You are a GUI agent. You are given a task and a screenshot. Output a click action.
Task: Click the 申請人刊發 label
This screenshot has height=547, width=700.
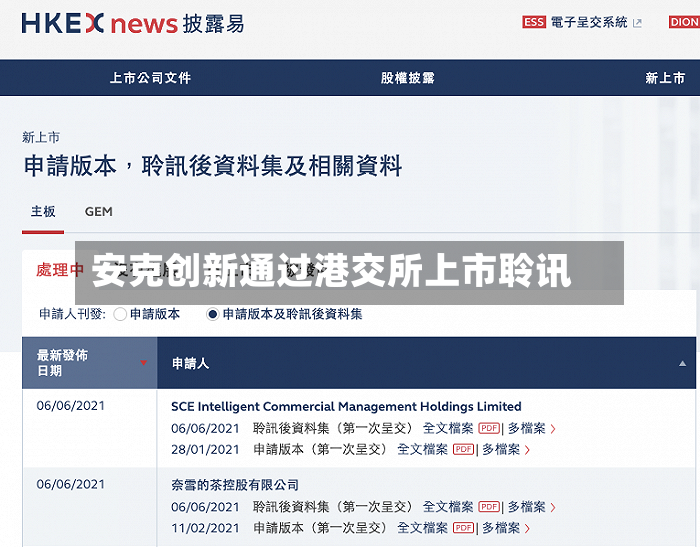[72, 314]
